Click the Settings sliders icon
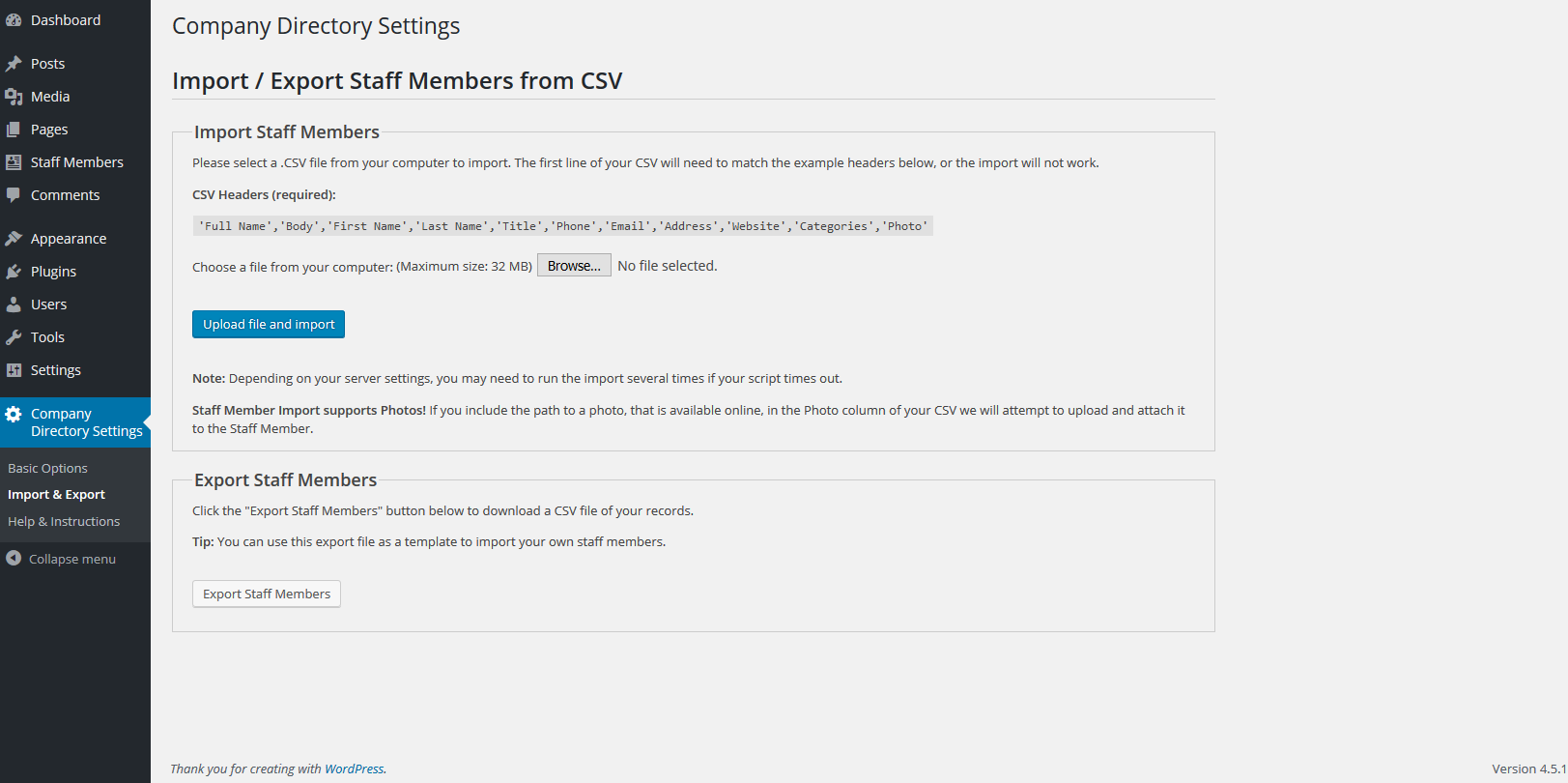1568x783 pixels. coord(14,370)
